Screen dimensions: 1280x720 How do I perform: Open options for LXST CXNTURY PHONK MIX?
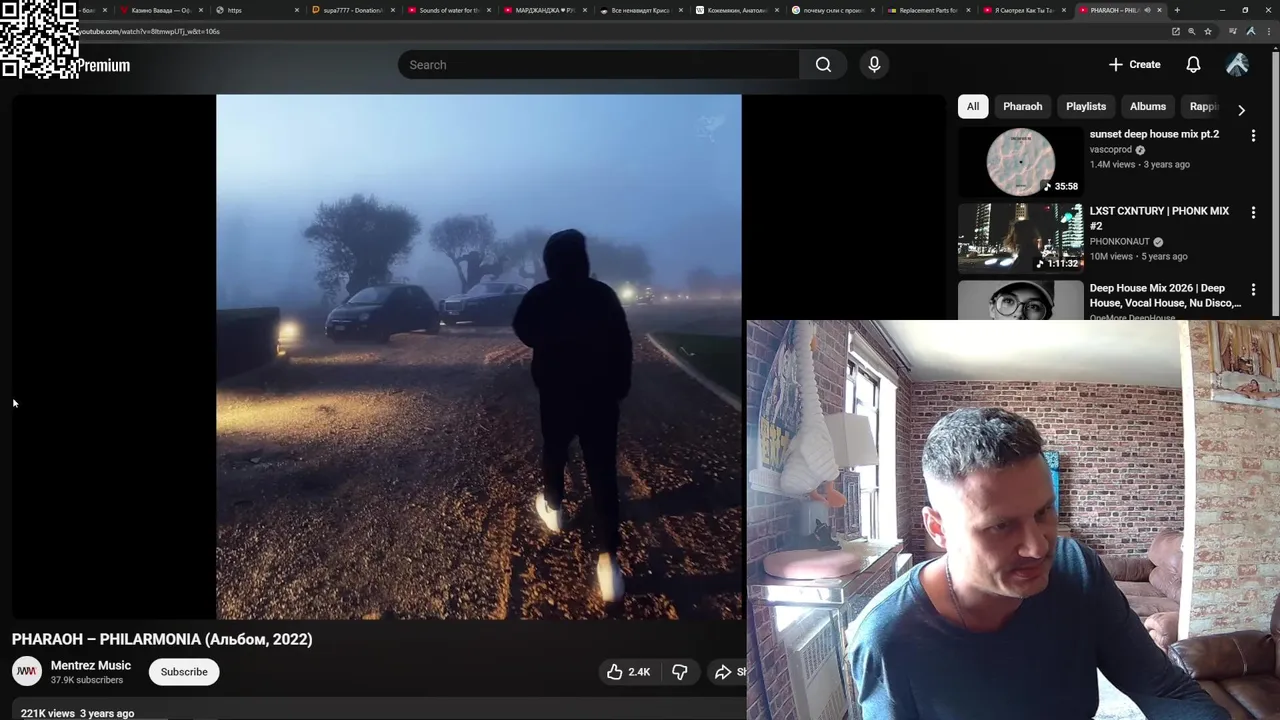1253,212
